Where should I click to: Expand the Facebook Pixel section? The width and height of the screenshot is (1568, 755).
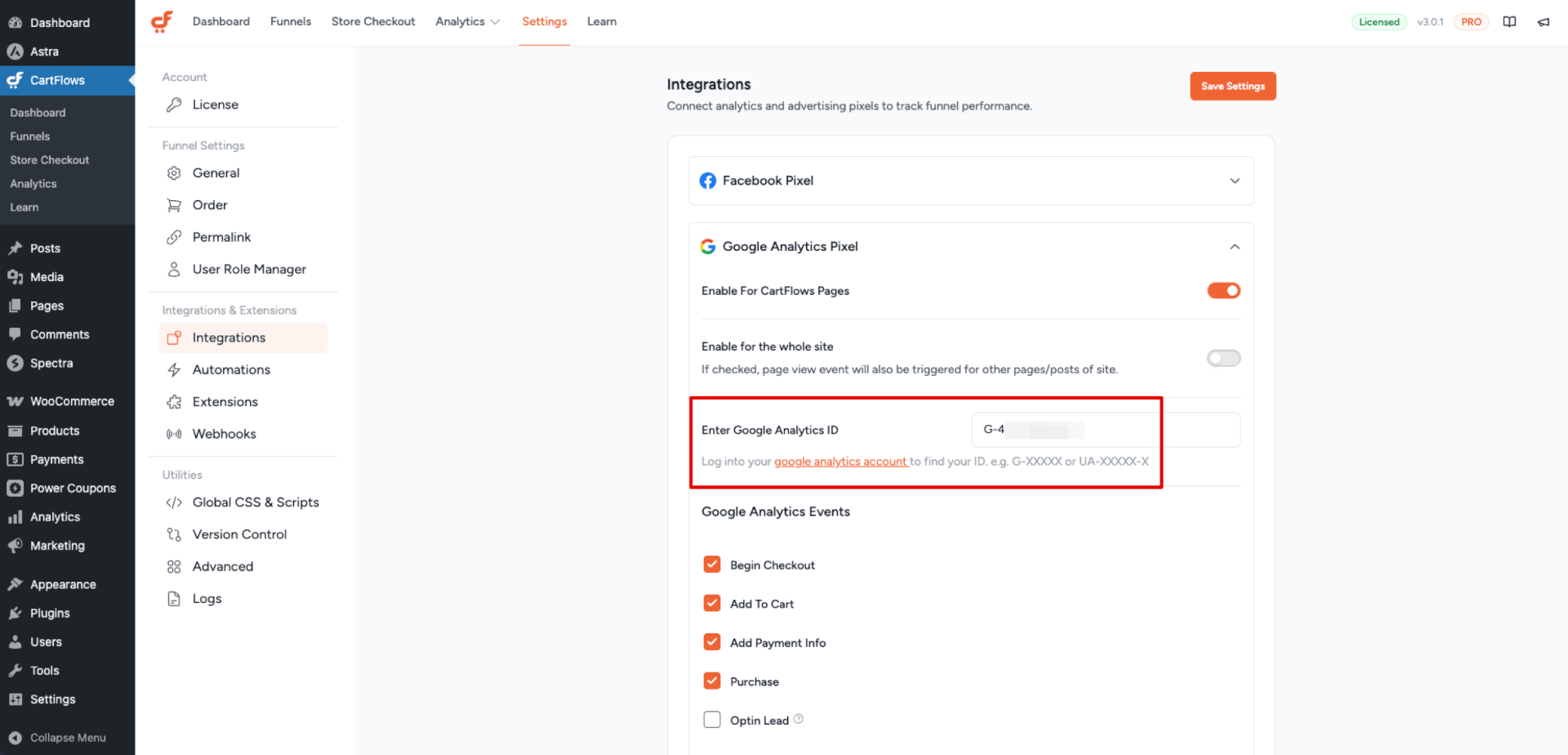click(971, 181)
